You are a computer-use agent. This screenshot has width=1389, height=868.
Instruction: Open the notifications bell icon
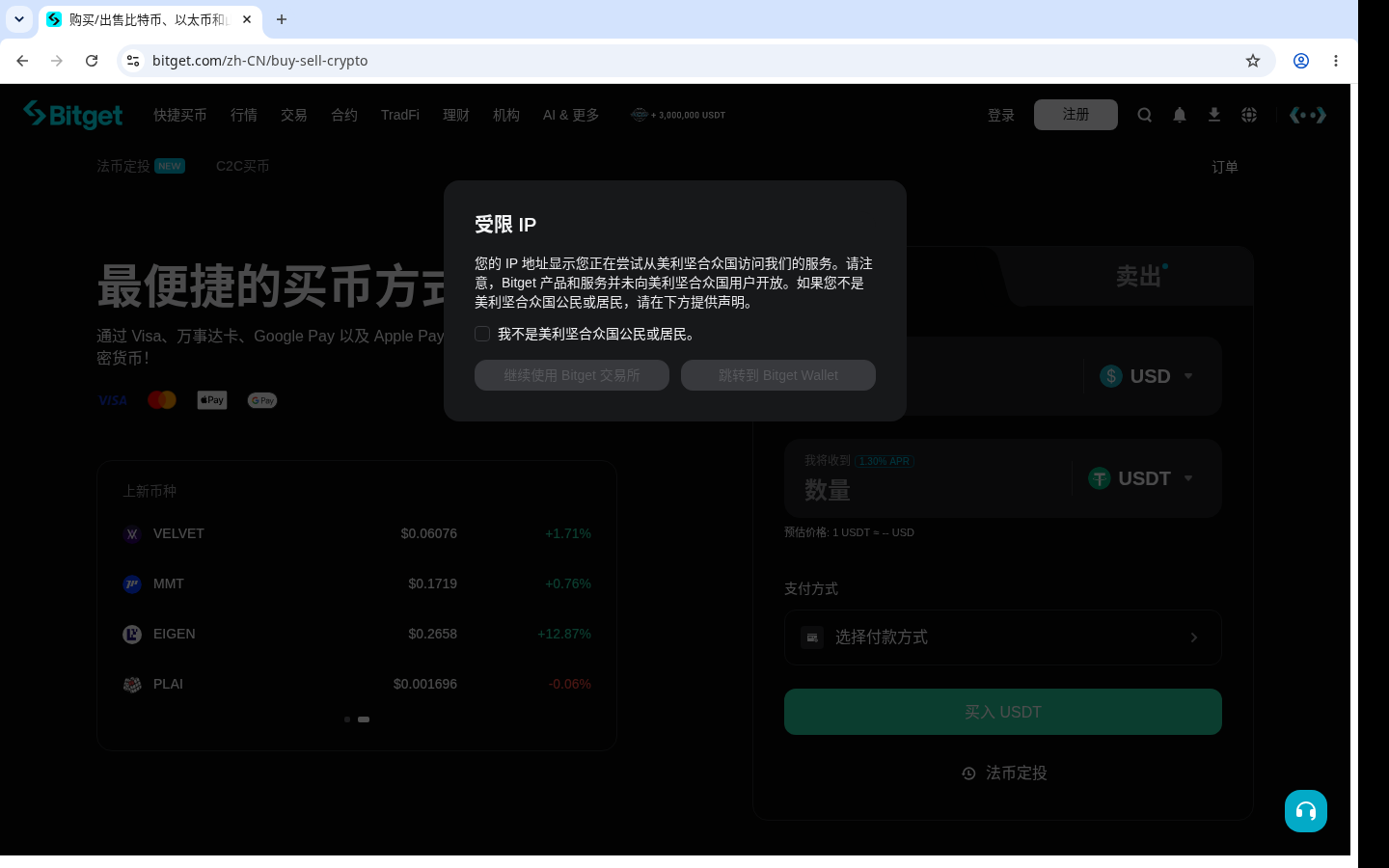[1180, 115]
